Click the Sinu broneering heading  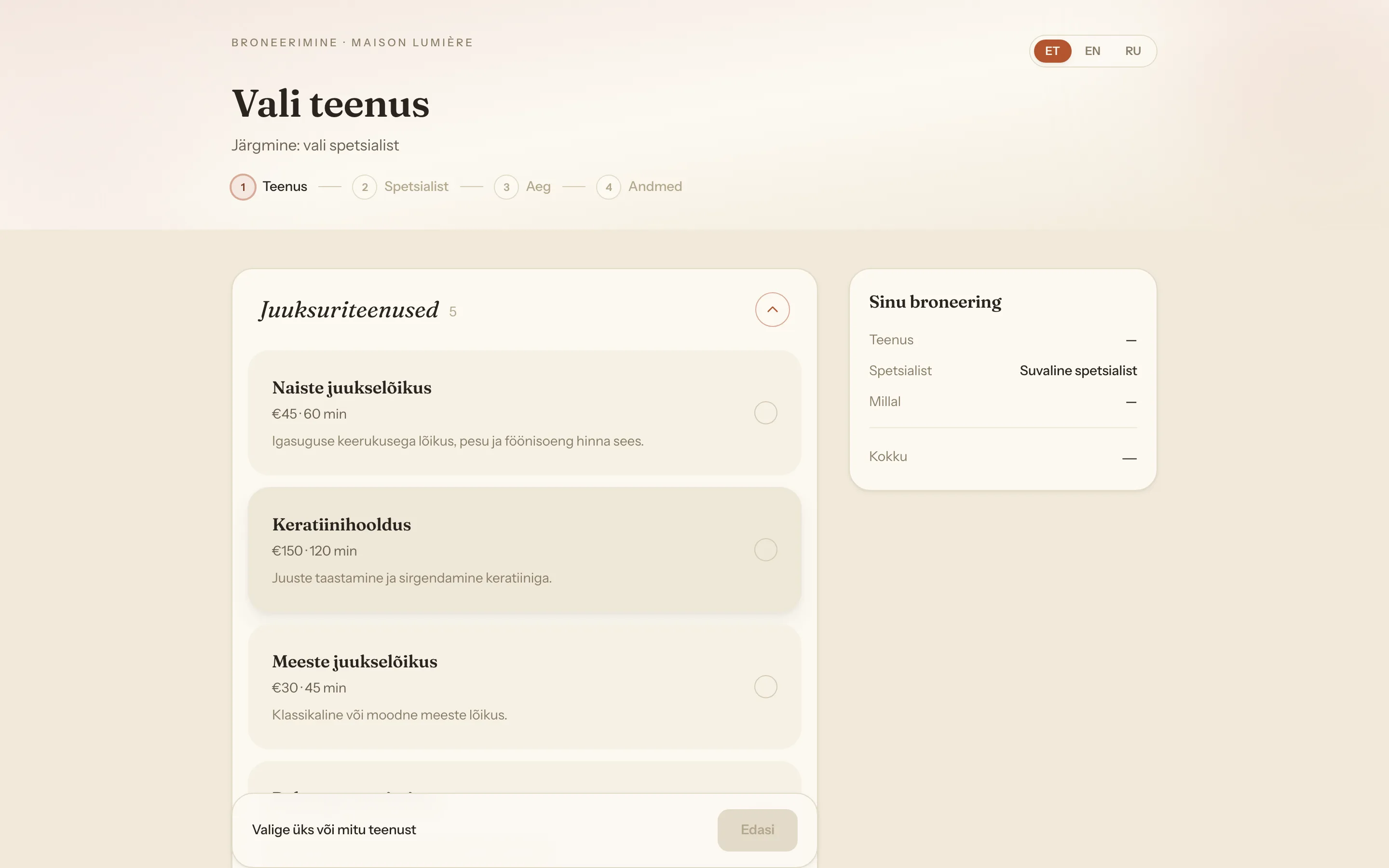point(935,302)
